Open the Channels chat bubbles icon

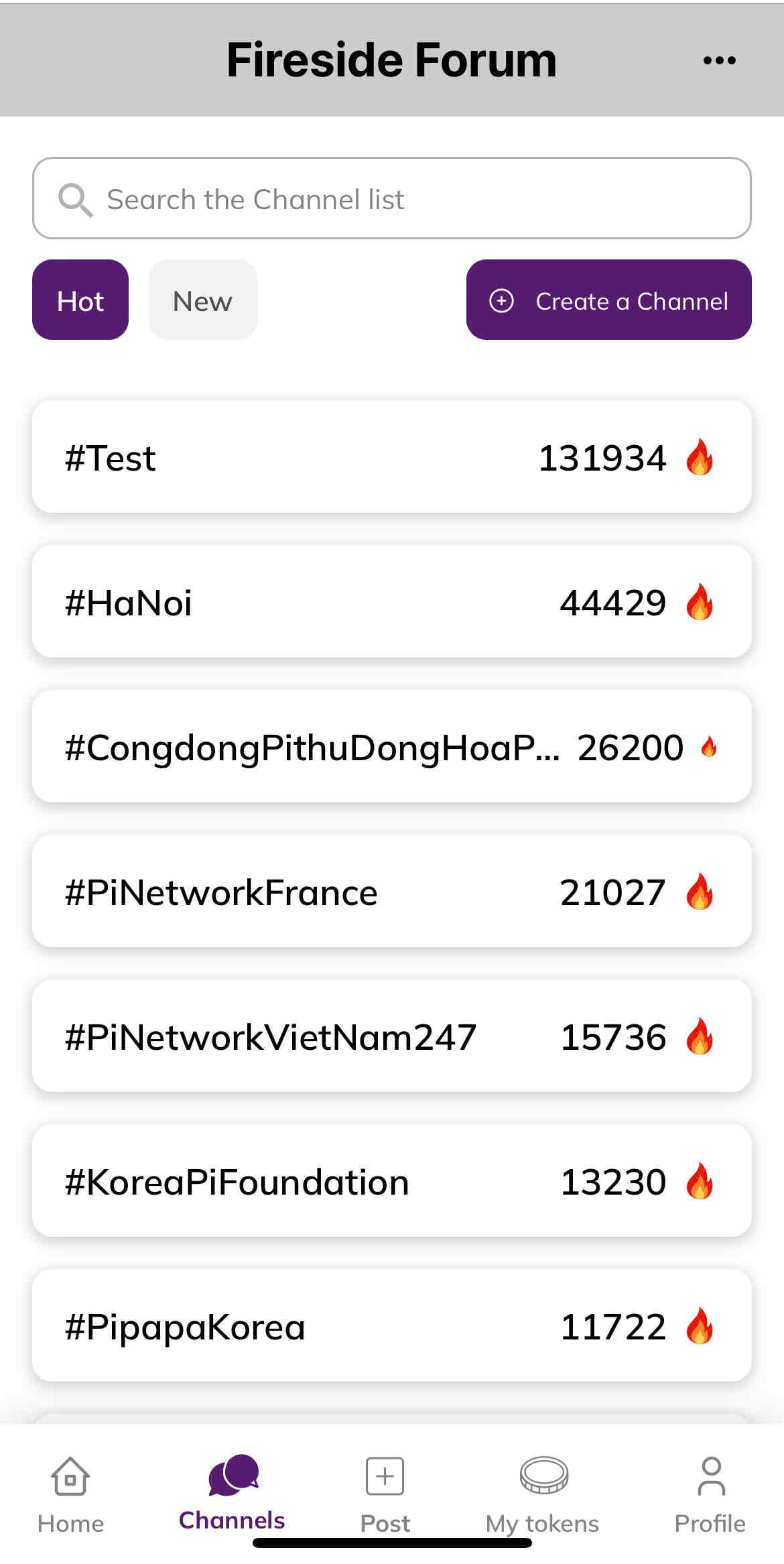coord(233,1474)
